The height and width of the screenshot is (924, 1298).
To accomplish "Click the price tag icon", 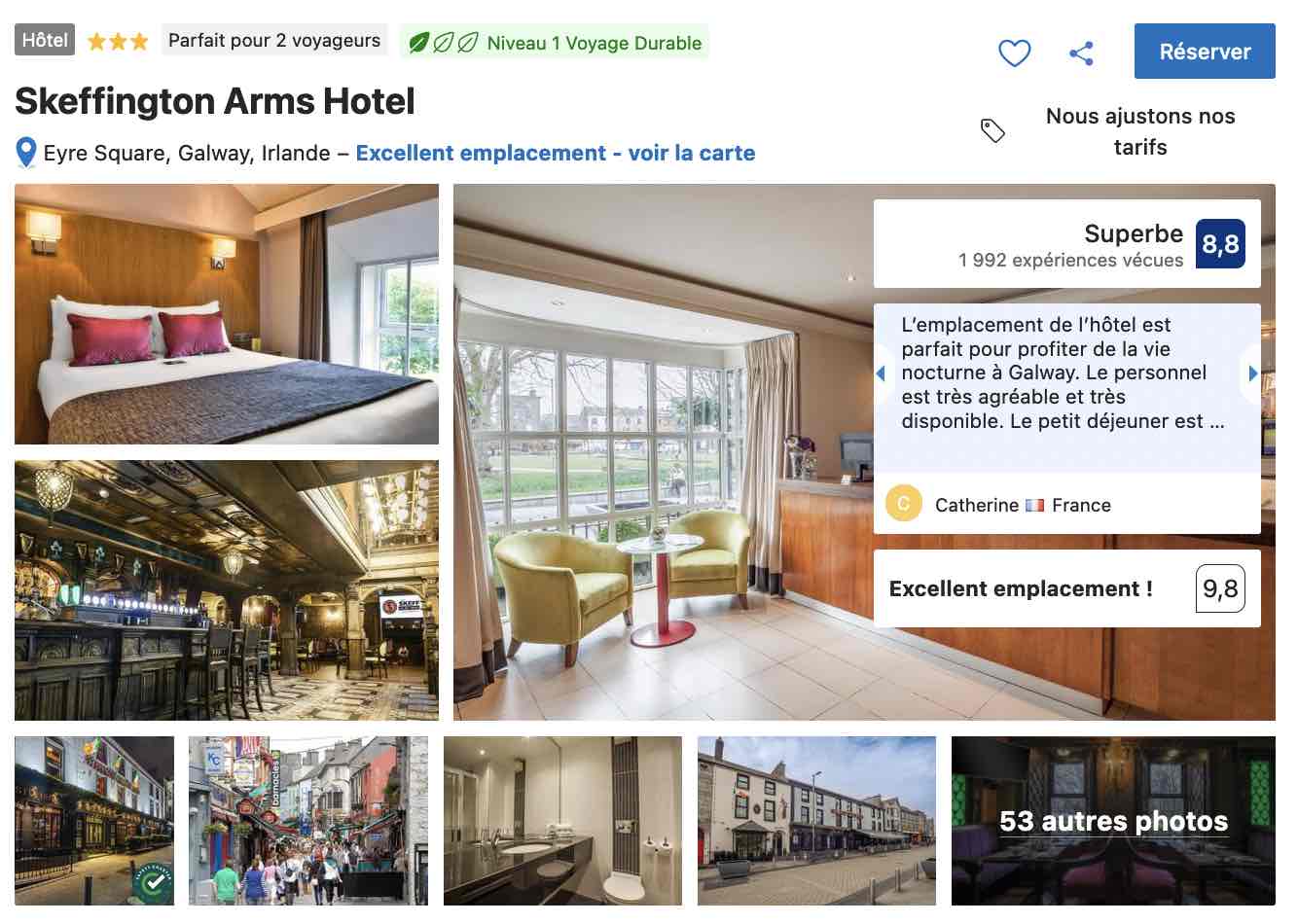I will coord(992,130).
